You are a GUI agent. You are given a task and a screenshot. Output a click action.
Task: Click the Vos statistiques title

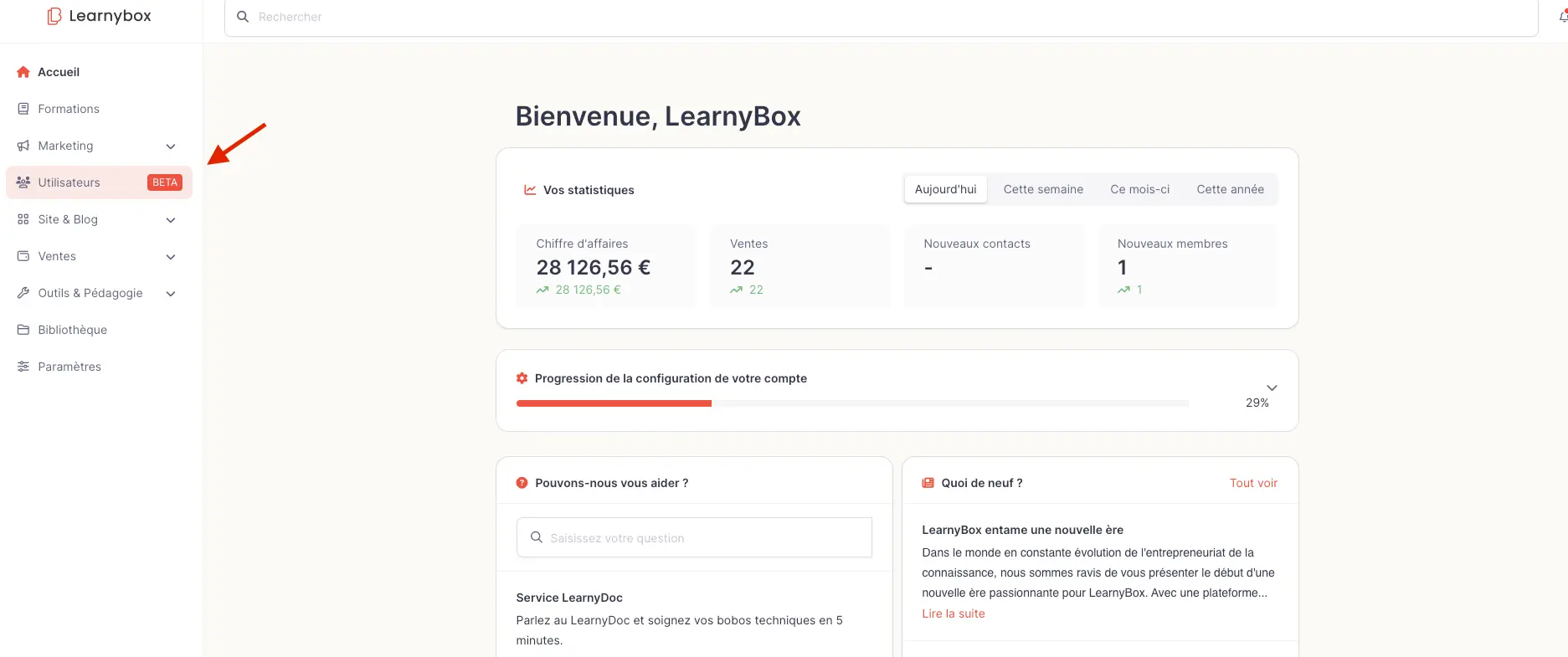click(x=589, y=190)
